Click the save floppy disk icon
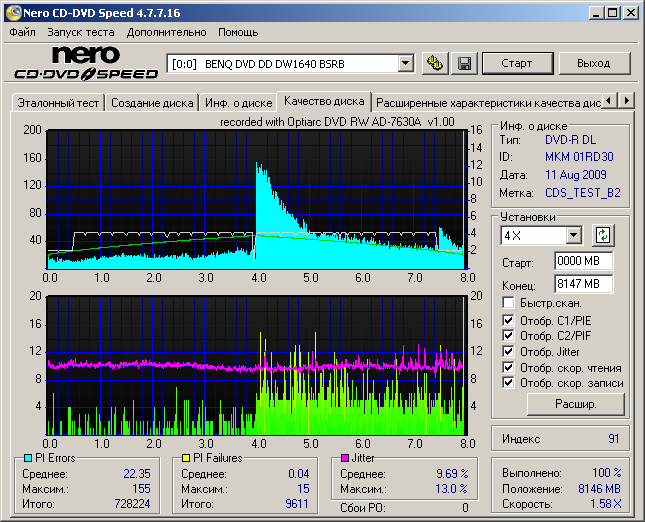This screenshot has width=645, height=522. coord(464,63)
